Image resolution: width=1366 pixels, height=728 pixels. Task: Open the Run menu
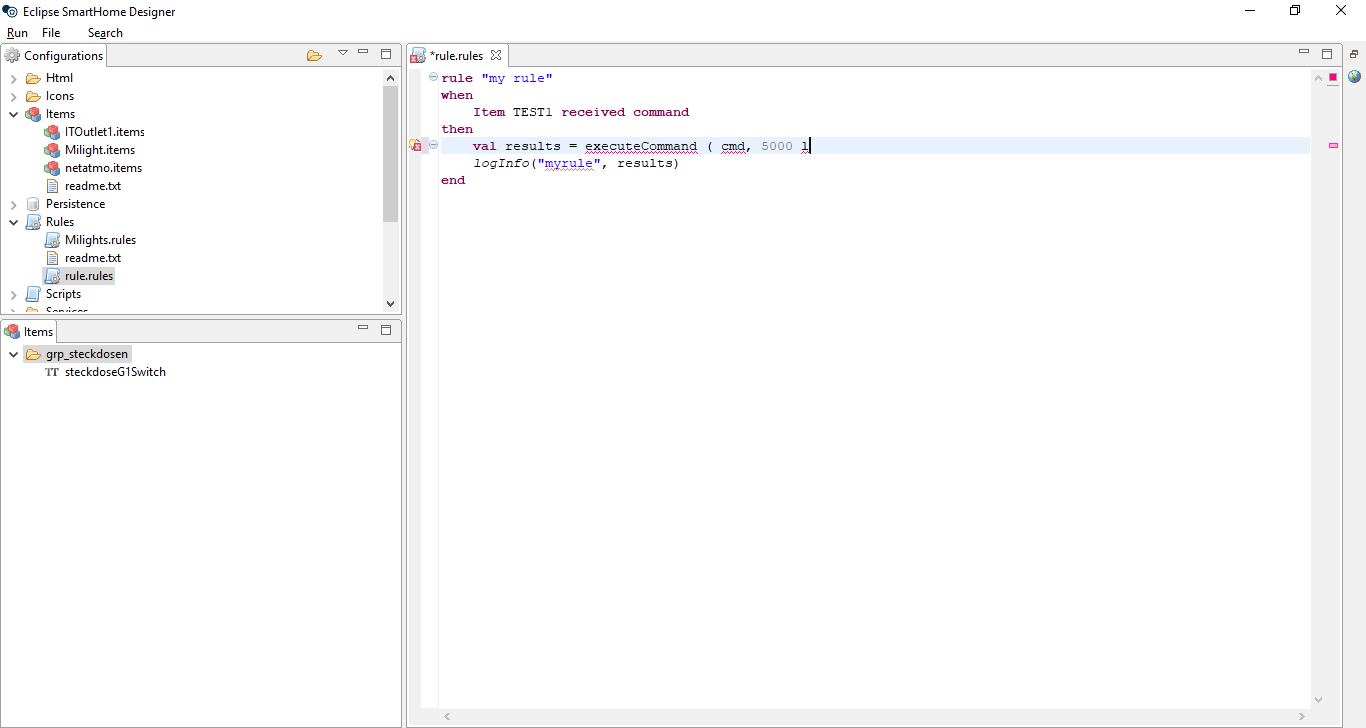tap(17, 33)
